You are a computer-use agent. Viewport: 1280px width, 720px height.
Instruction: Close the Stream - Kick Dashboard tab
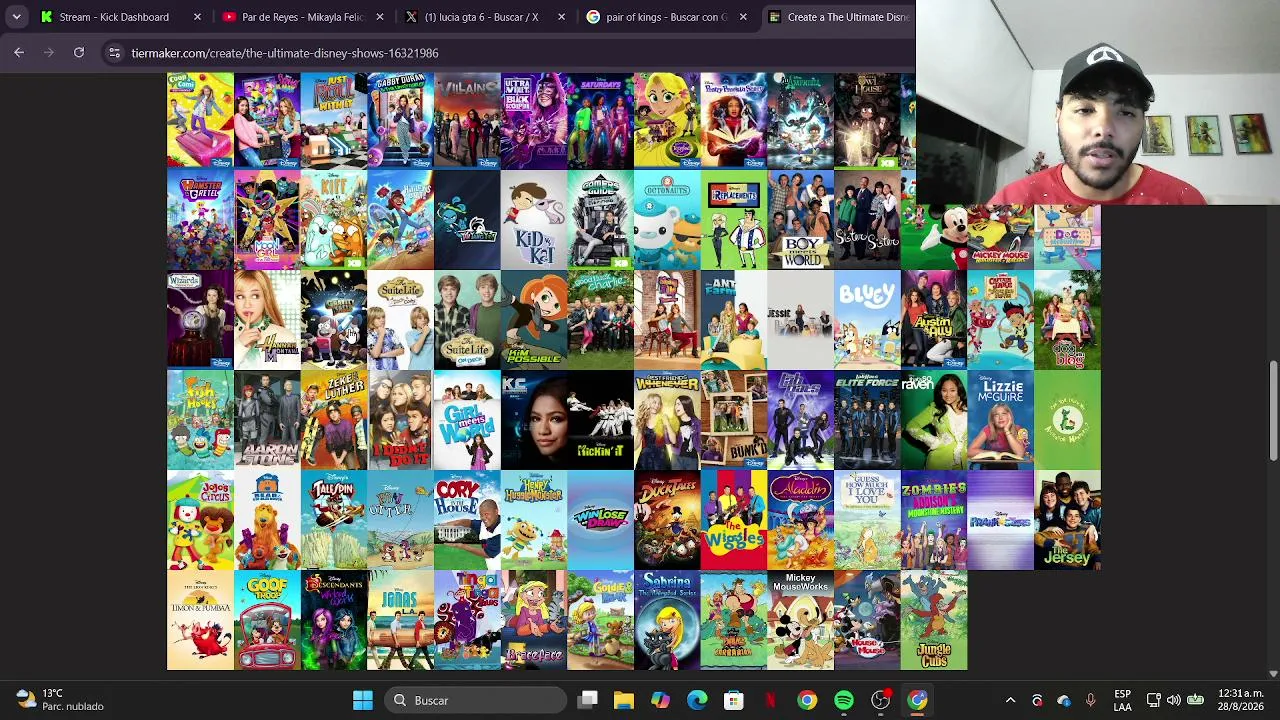coord(197,17)
